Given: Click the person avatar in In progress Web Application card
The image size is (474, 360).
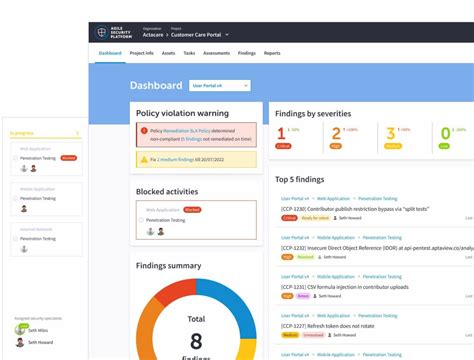Looking at the screenshot, I should coord(33,168).
